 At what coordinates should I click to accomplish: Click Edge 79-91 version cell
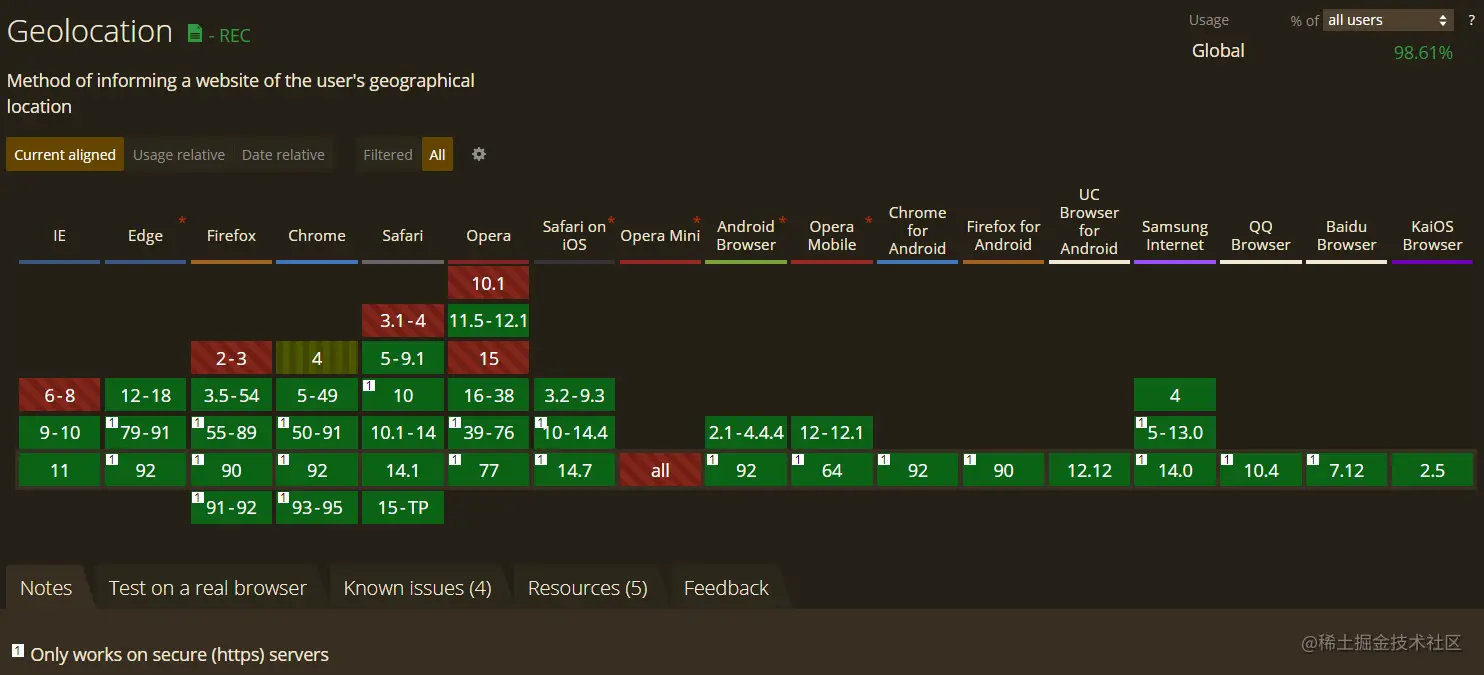145,433
